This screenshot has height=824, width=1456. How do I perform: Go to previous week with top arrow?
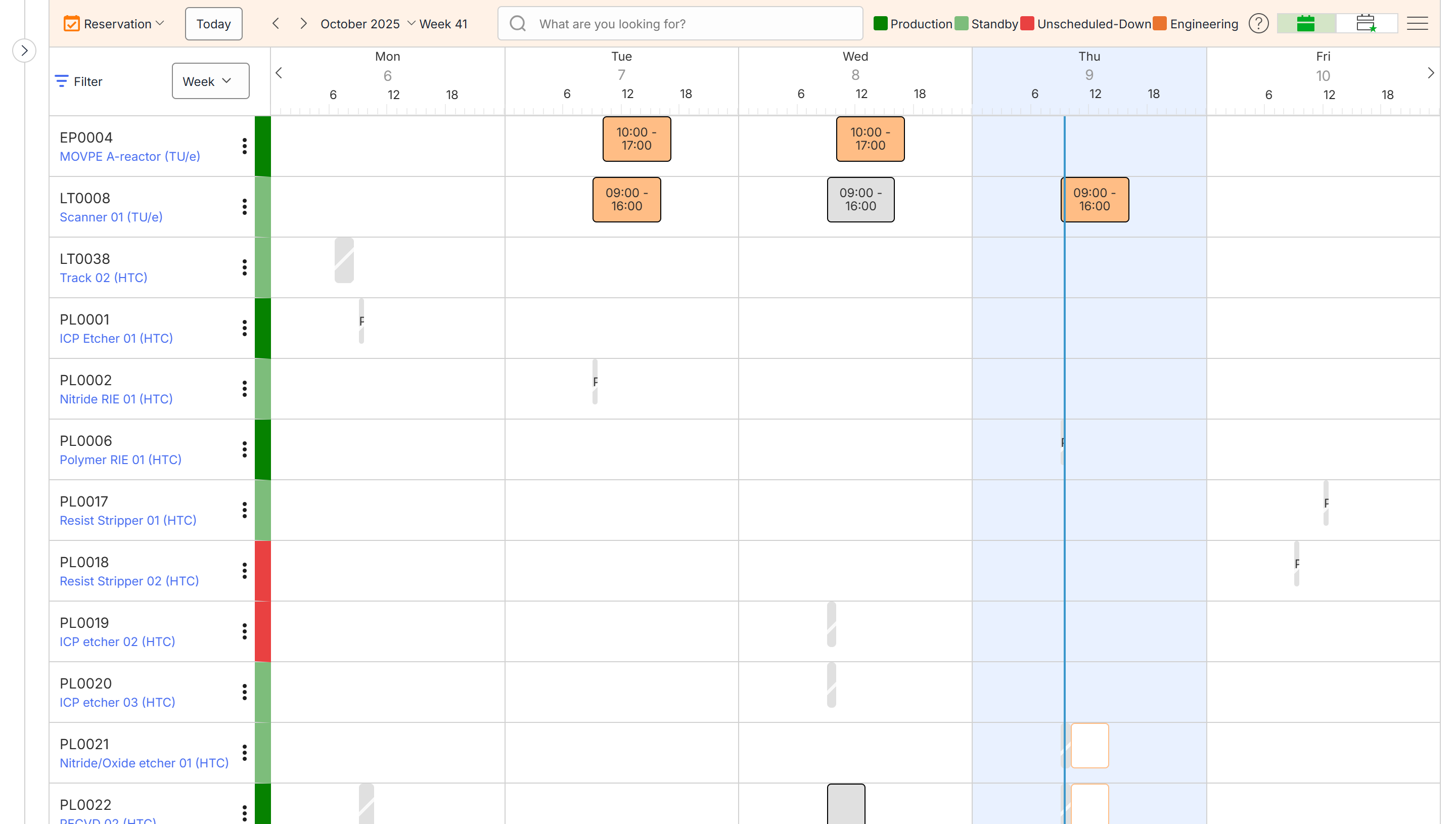(276, 24)
